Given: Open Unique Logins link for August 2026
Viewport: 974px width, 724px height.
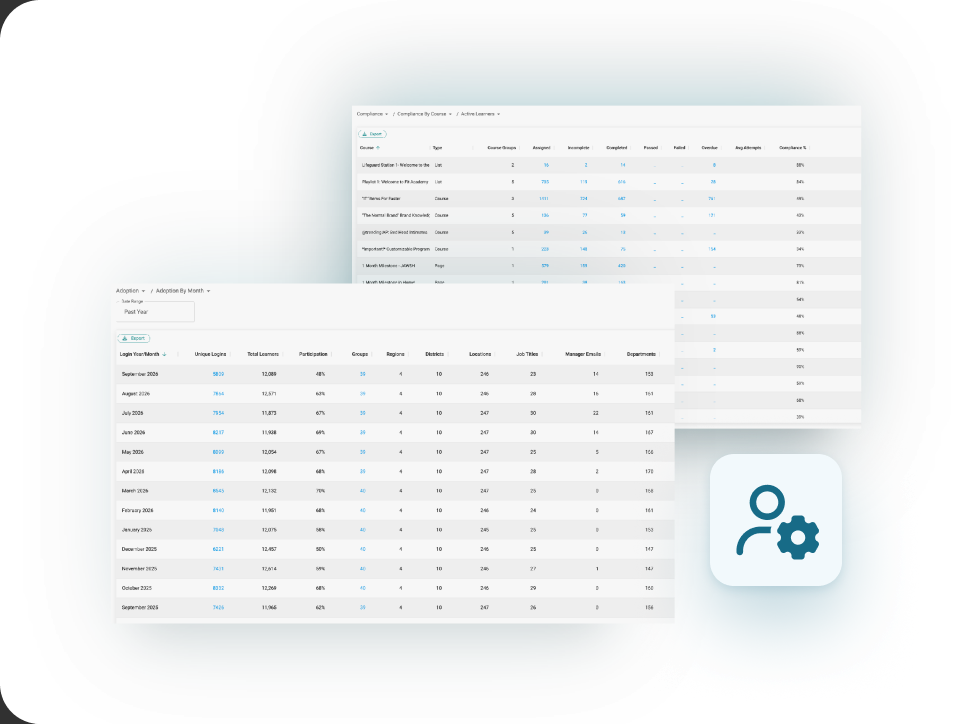Looking at the screenshot, I should (x=218, y=394).
